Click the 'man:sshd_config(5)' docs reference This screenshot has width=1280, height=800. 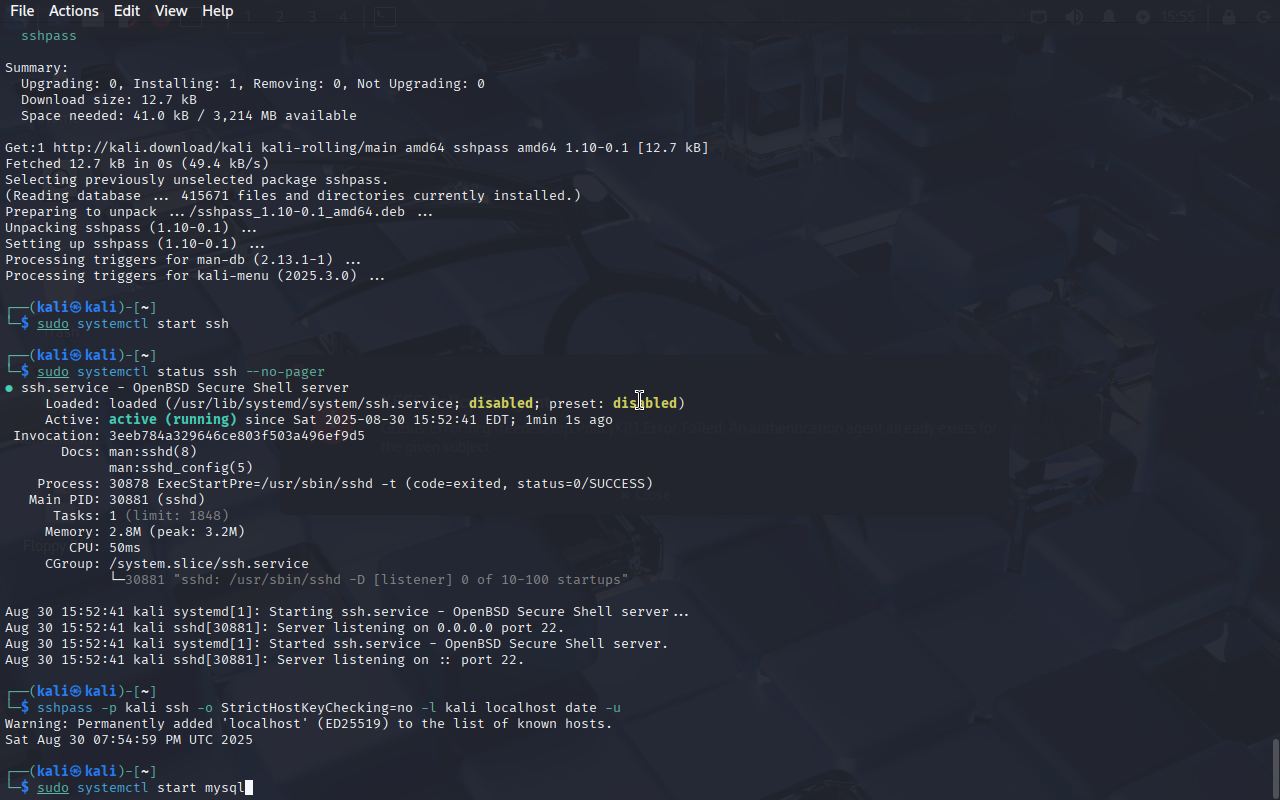tap(181, 468)
